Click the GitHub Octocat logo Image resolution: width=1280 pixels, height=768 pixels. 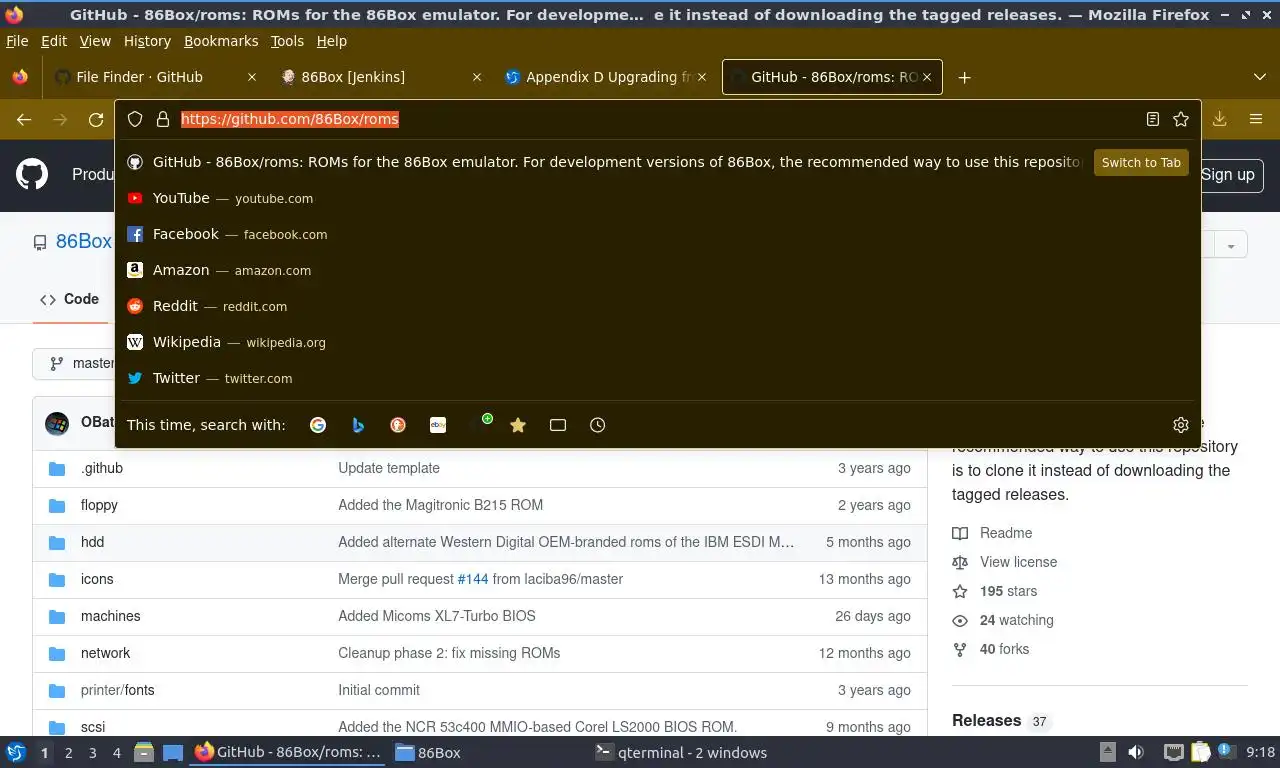pos(32,174)
